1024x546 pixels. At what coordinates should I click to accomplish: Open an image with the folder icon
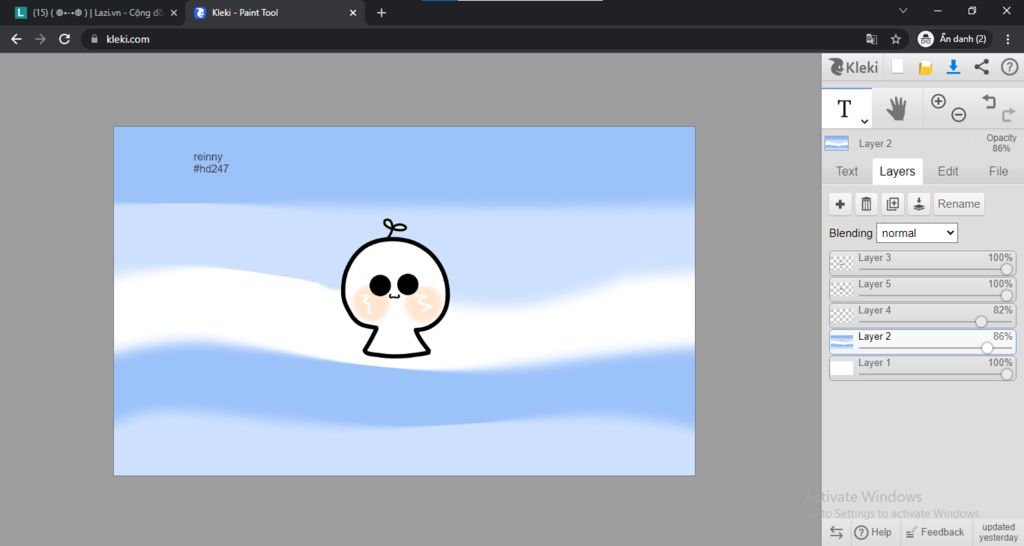click(925, 67)
